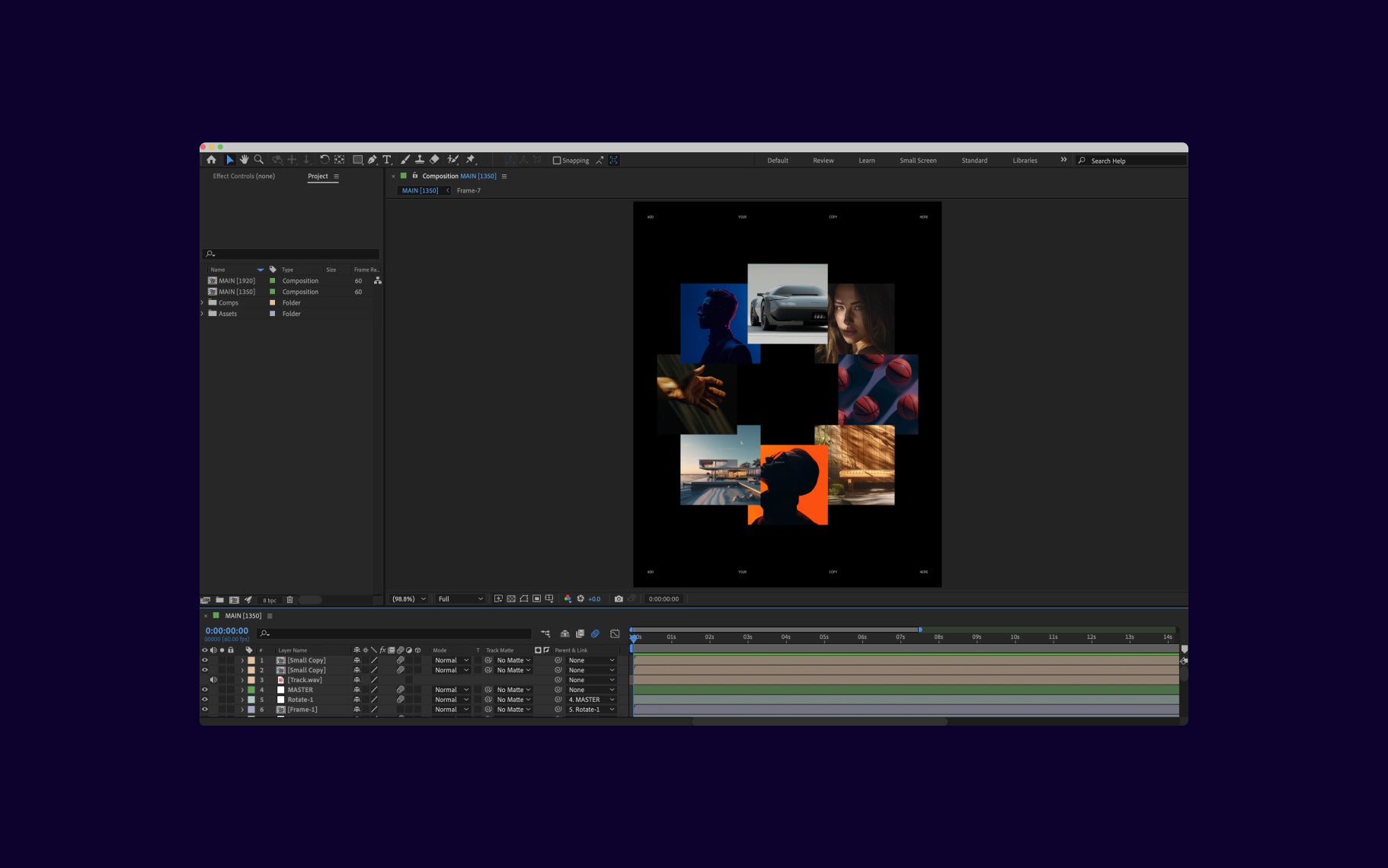Click the label color swatch of layer 4
1388x868 pixels.
point(251,690)
